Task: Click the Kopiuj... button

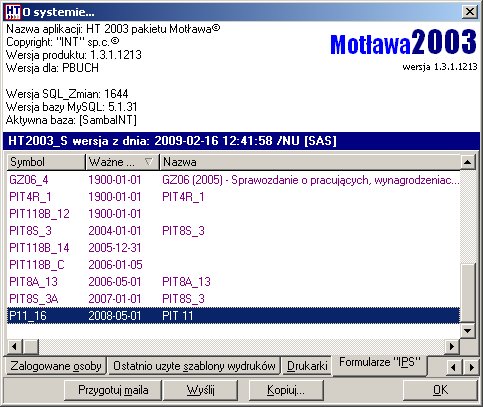Action: click(x=286, y=390)
